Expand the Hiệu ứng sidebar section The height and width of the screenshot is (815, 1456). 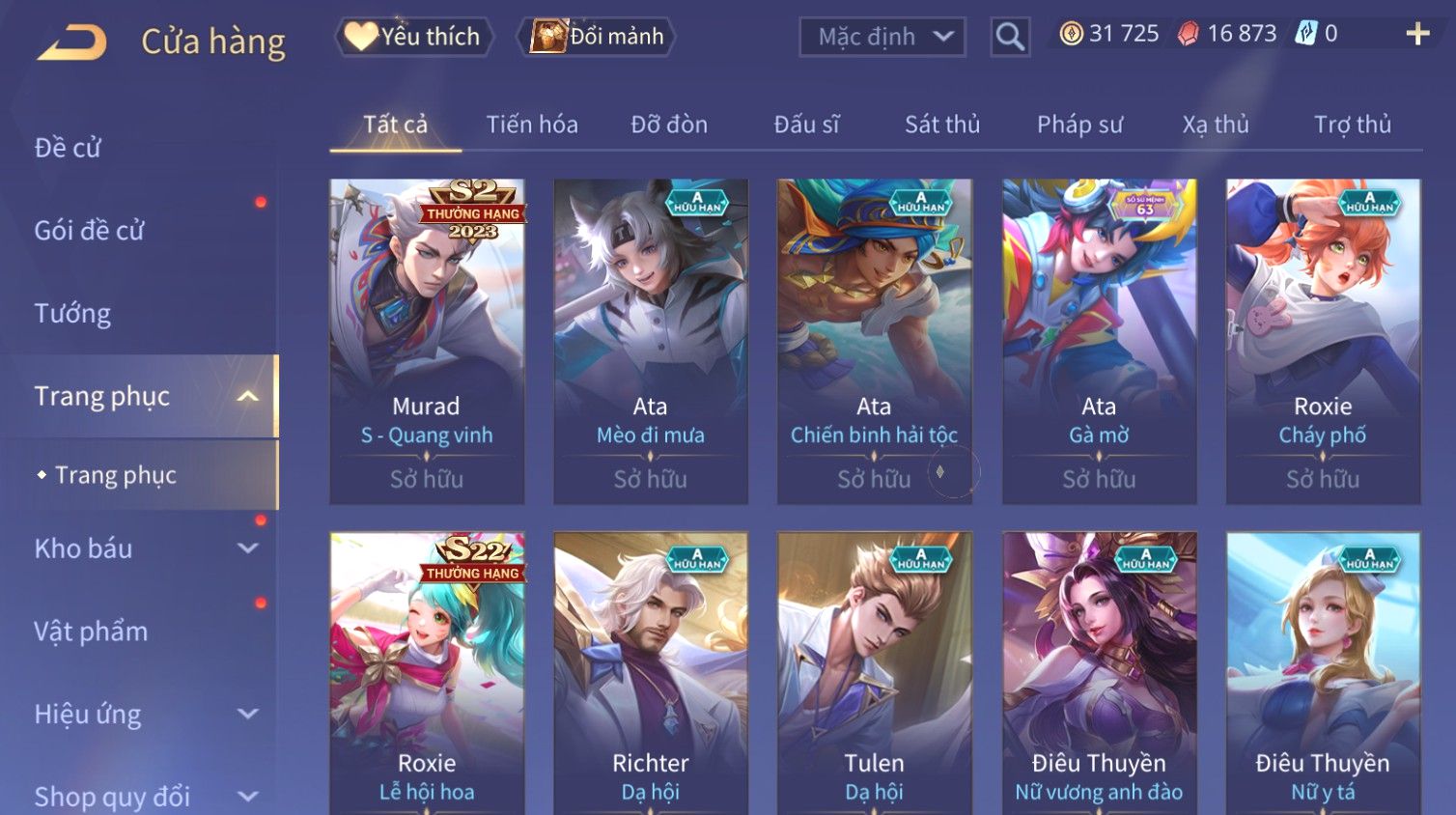(x=248, y=714)
